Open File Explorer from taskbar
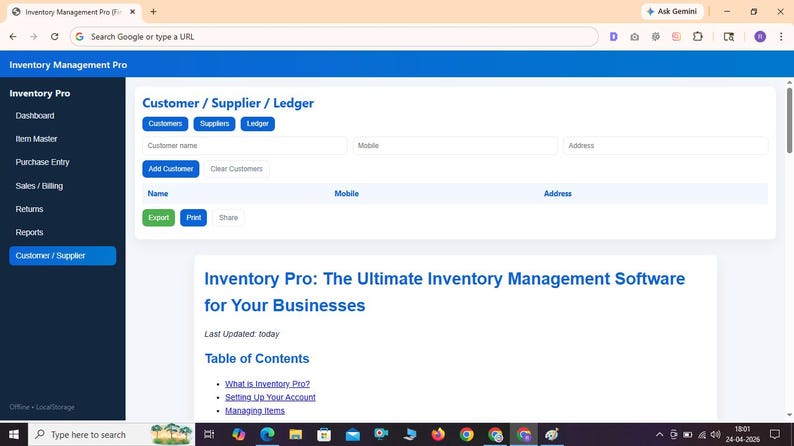Image resolution: width=794 pixels, height=446 pixels. point(296,434)
